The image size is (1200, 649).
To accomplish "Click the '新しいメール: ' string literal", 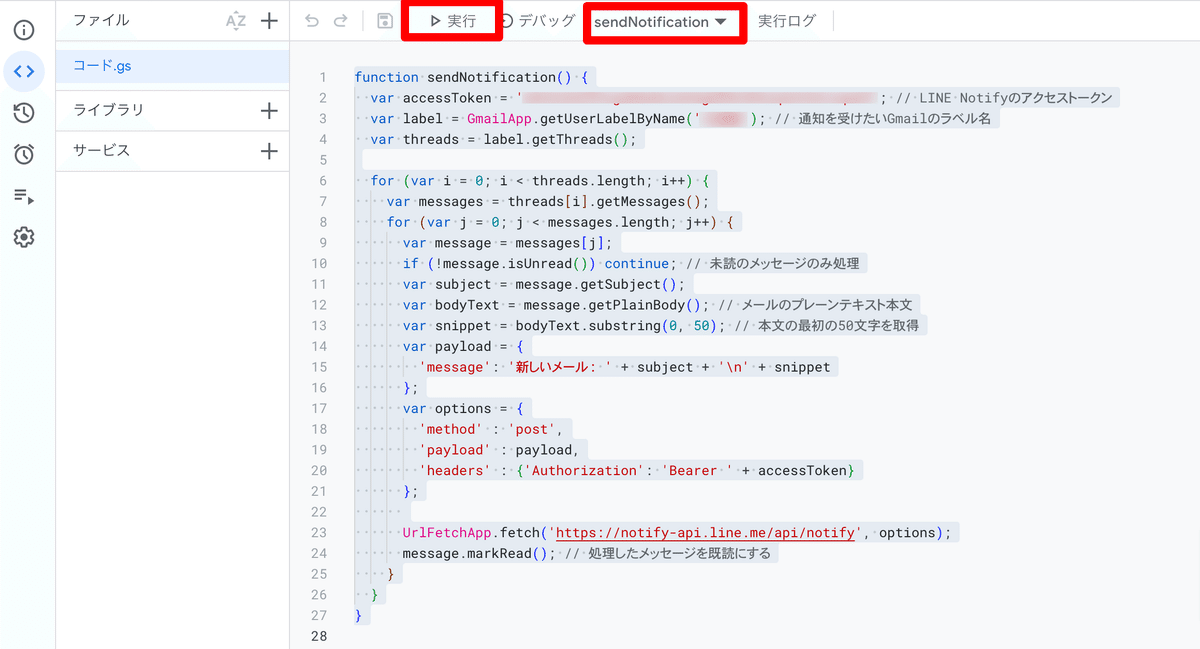I will 560,367.
